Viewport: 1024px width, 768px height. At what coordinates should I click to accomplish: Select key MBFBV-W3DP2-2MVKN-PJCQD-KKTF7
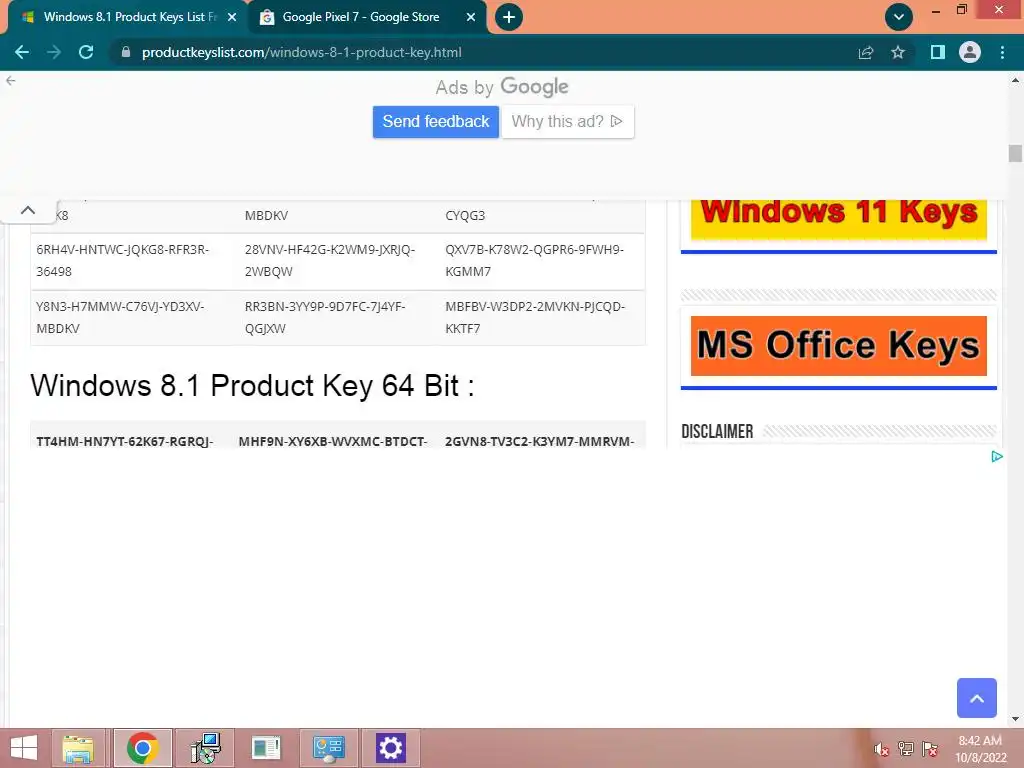[x=536, y=317]
